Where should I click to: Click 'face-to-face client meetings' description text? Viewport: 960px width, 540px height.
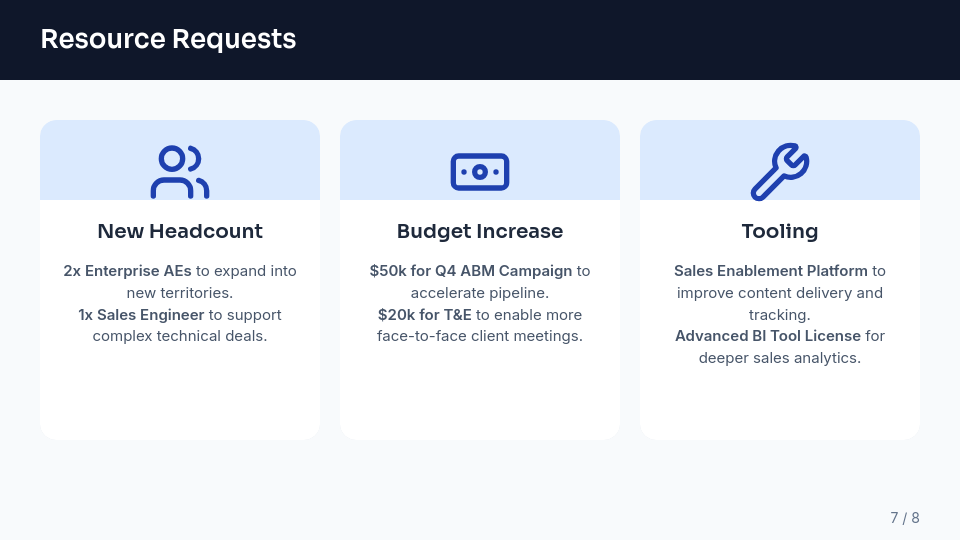(x=480, y=336)
